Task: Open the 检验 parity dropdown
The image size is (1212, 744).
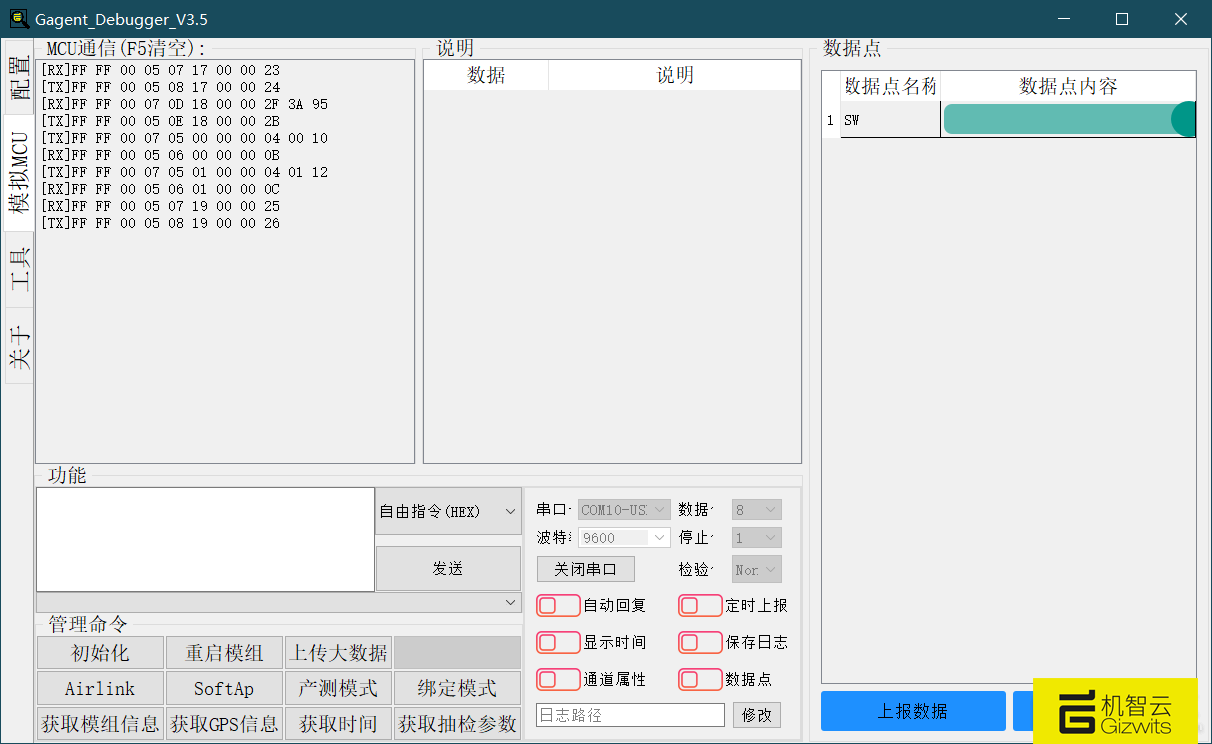Action: [x=756, y=569]
